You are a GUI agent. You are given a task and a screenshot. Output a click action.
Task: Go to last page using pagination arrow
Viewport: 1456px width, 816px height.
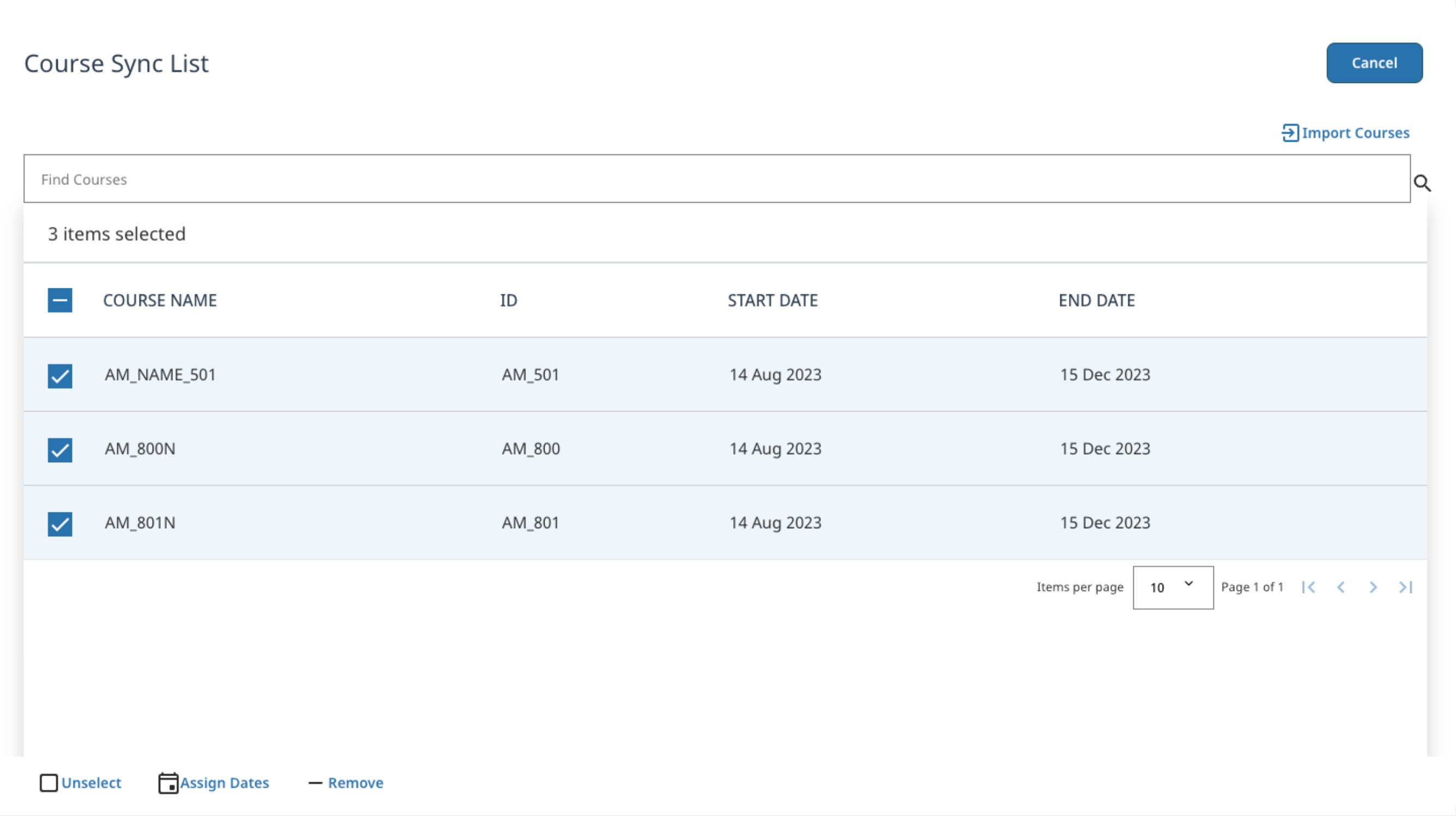pos(1406,587)
